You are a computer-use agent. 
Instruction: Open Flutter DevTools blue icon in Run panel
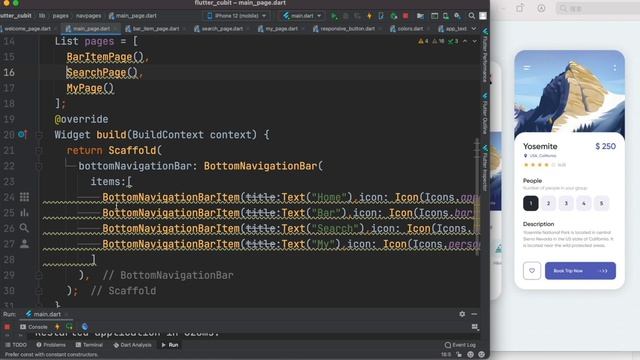click(85, 327)
